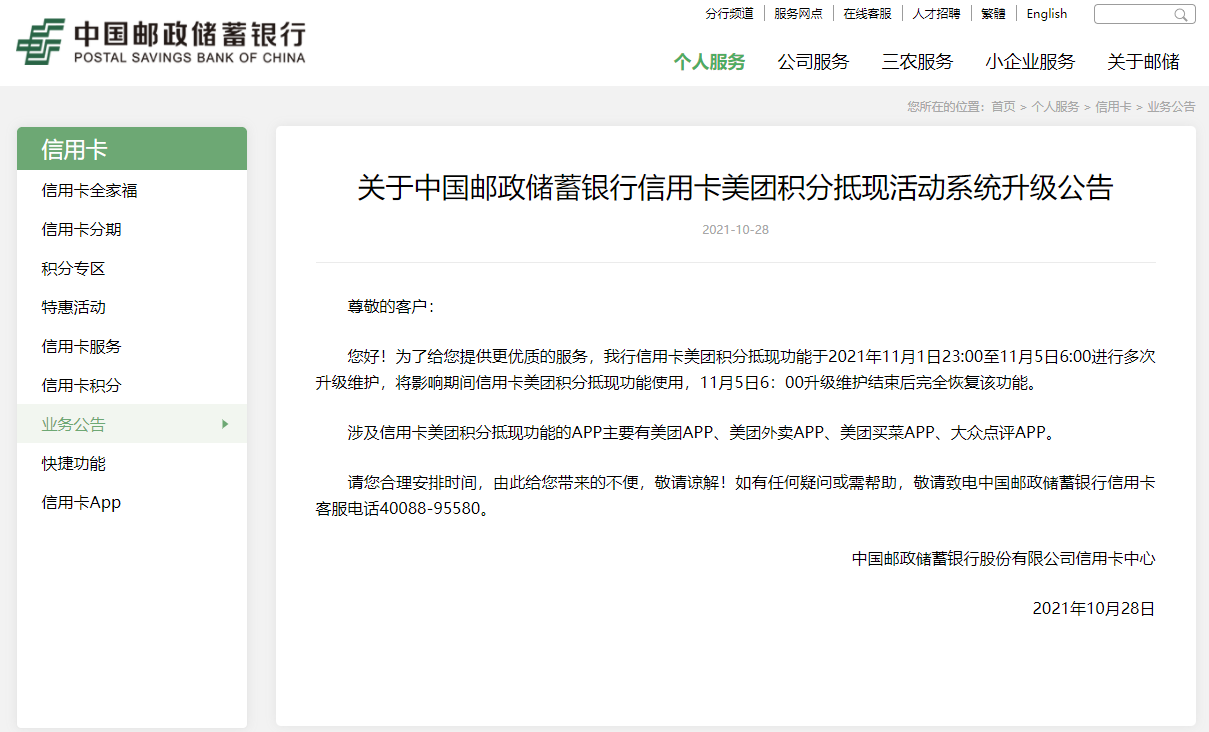Select 个人服务 main navigation tab
The height and width of the screenshot is (732, 1209).
tap(709, 62)
